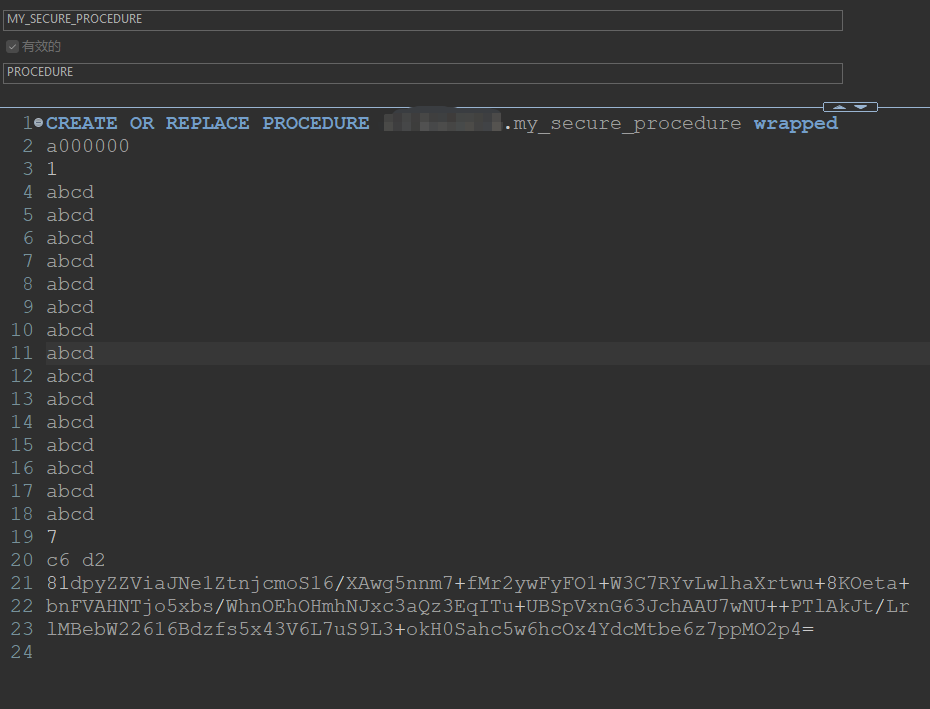Click the MY_SECURE_PROCEDURE name field
This screenshot has height=709, width=930.
pyautogui.click(x=422, y=20)
